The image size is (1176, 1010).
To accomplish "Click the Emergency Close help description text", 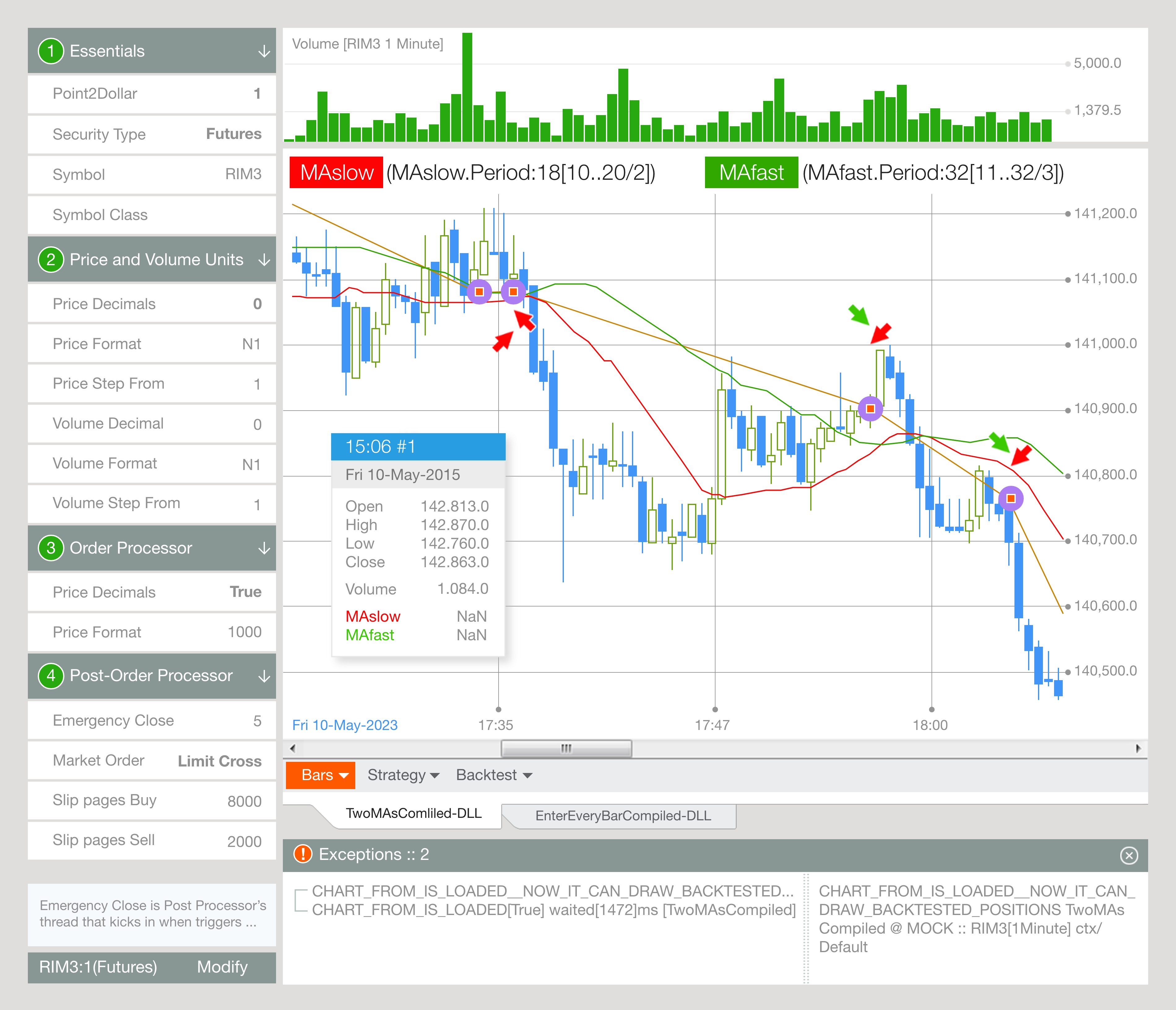I will click(153, 913).
